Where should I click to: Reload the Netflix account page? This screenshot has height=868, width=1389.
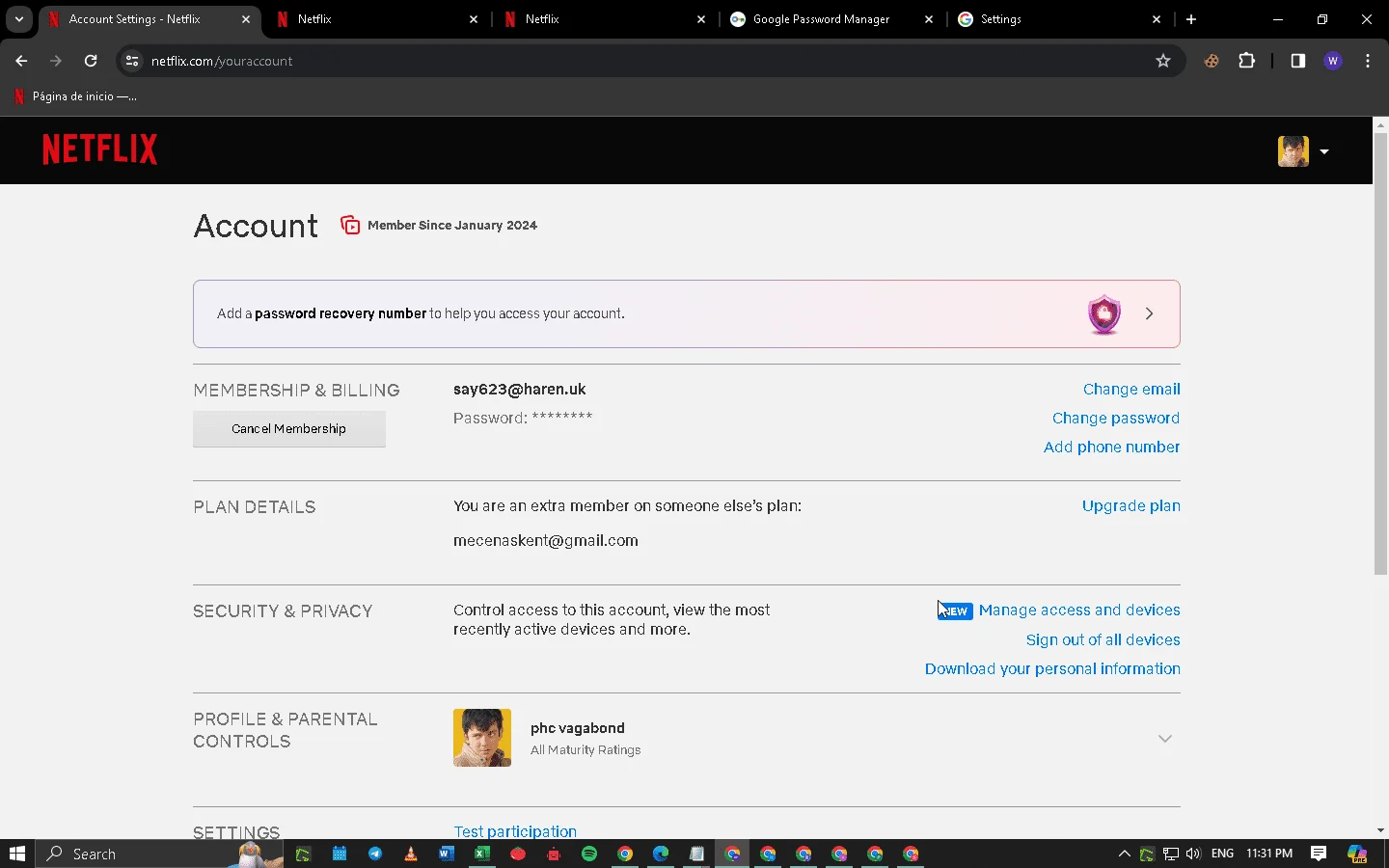(91, 61)
